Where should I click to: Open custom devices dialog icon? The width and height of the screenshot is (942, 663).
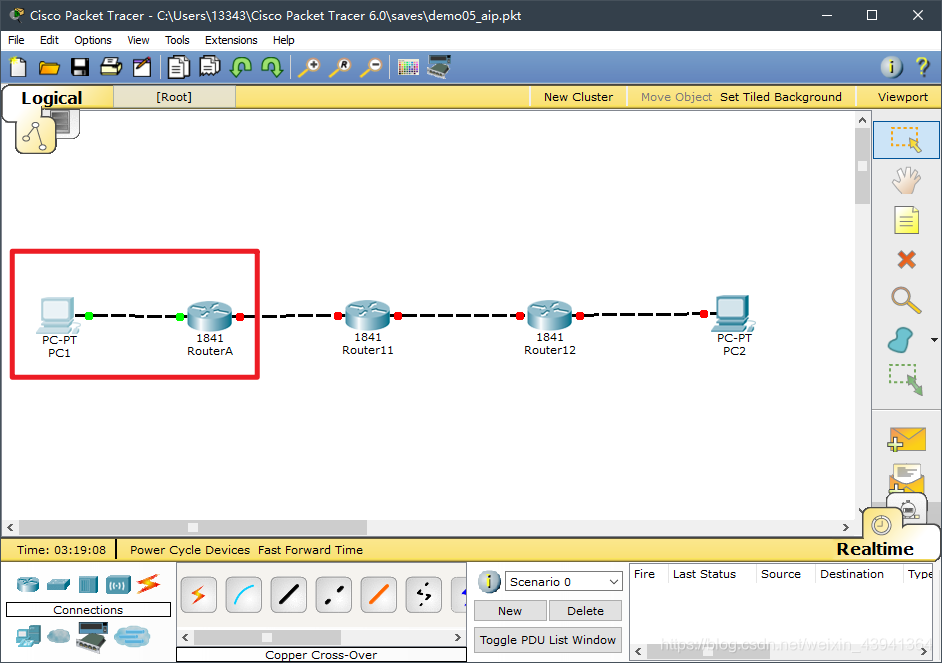439,66
